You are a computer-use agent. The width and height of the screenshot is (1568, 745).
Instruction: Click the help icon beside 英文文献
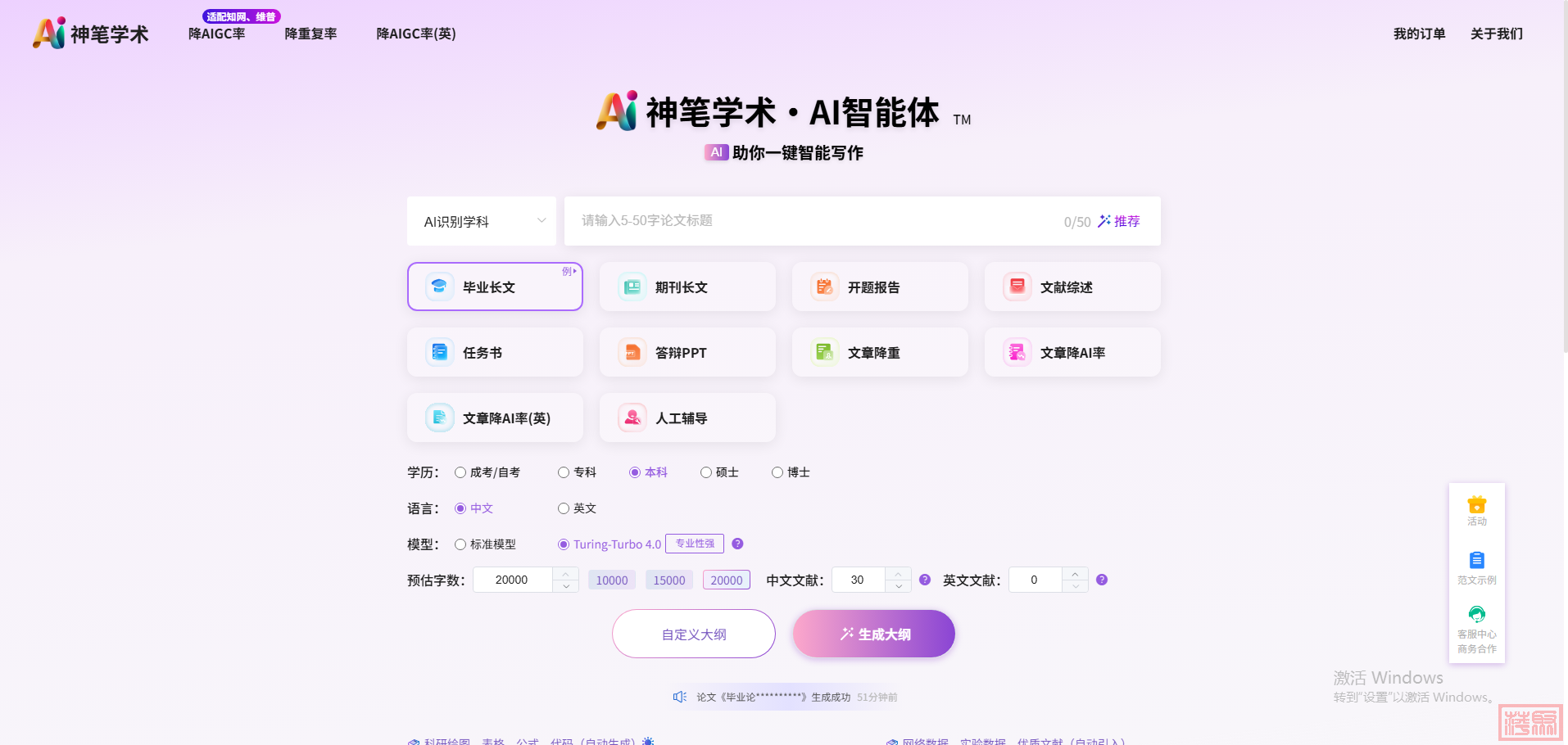coord(1102,580)
